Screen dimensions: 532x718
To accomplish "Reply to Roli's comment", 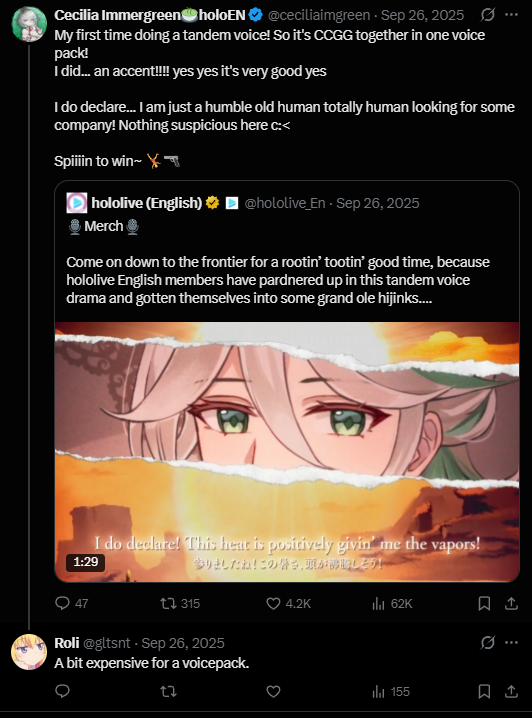I will 62,691.
